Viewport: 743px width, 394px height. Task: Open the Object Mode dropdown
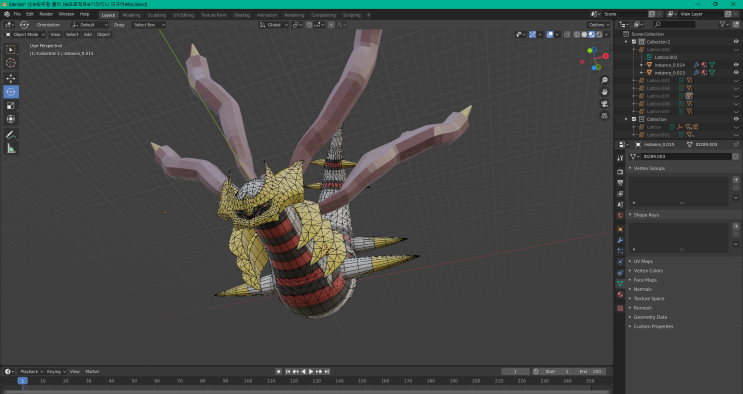tap(25, 35)
